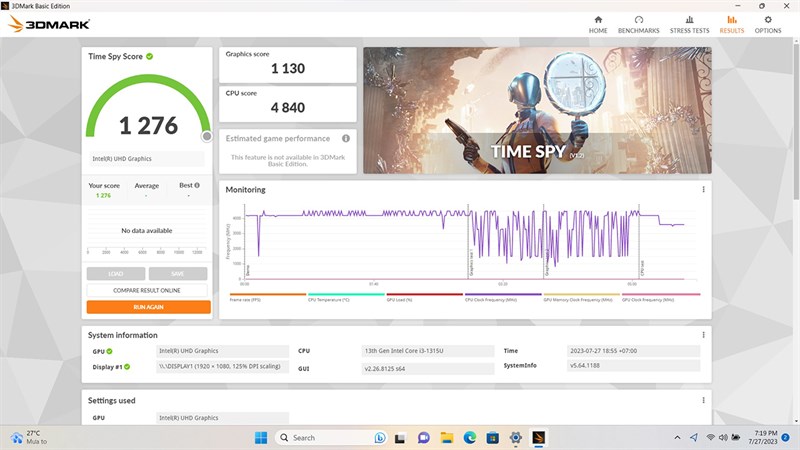Image resolution: width=800 pixels, height=450 pixels.
Task: Click the Time Spy banner image
Action: click(537, 110)
